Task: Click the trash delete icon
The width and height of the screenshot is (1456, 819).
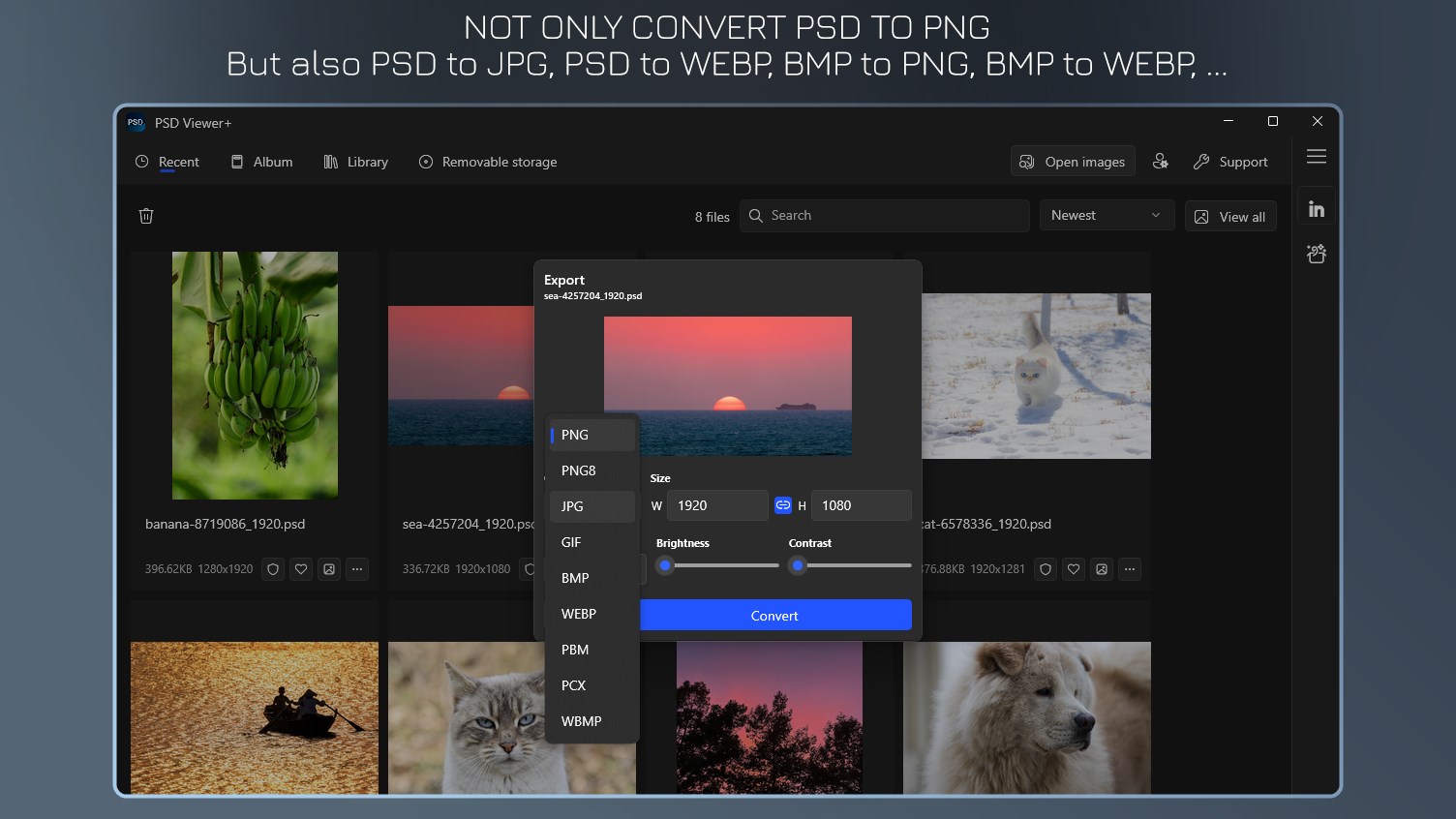Action: [146, 216]
